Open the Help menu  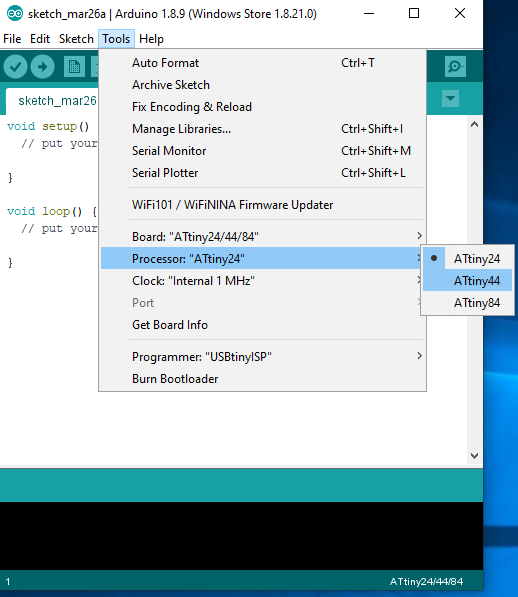pos(151,39)
